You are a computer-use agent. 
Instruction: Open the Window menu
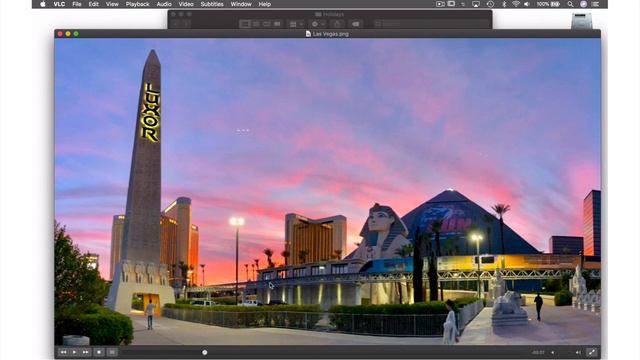[241, 4]
